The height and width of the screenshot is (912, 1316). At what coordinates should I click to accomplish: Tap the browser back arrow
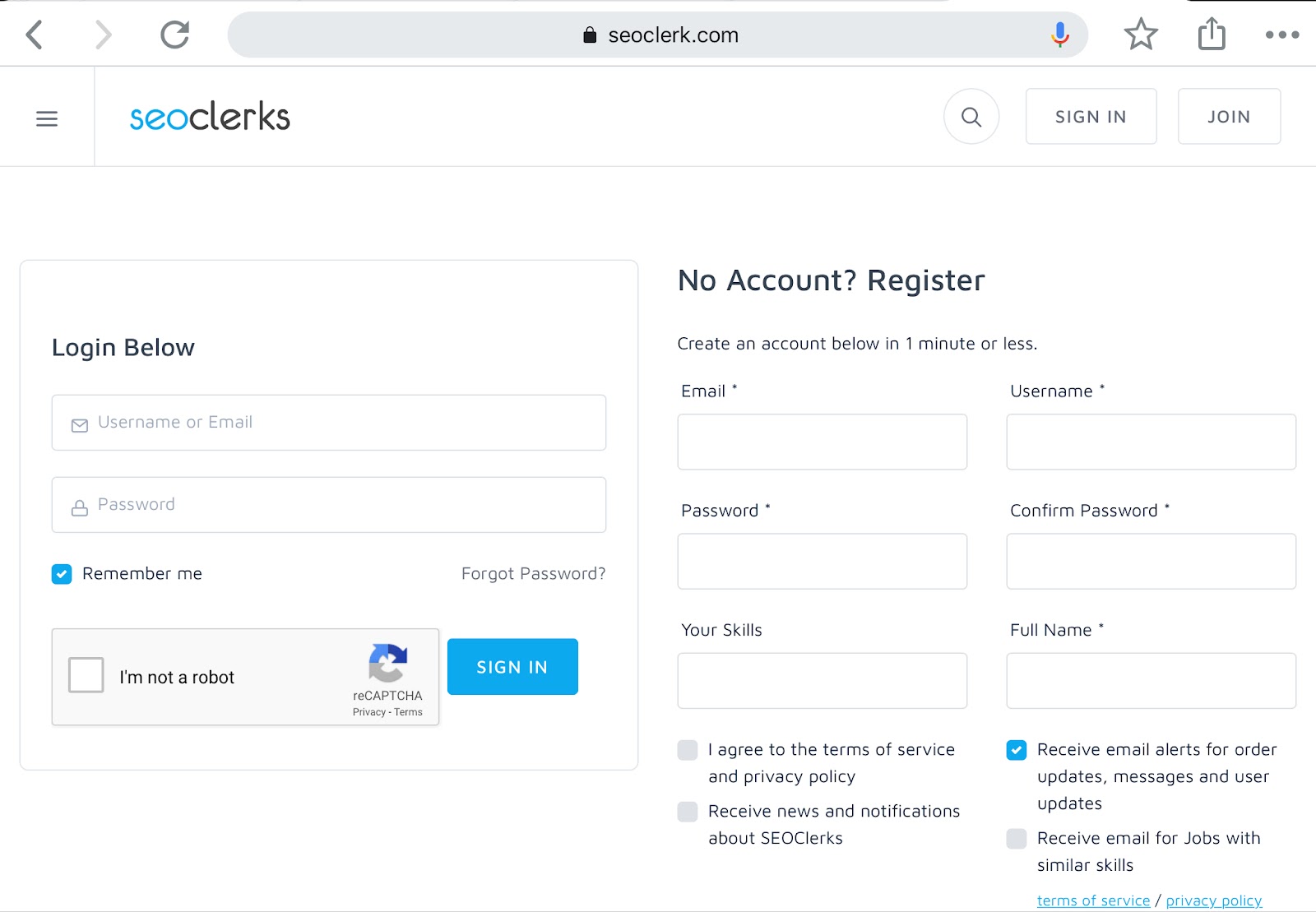tap(35, 35)
